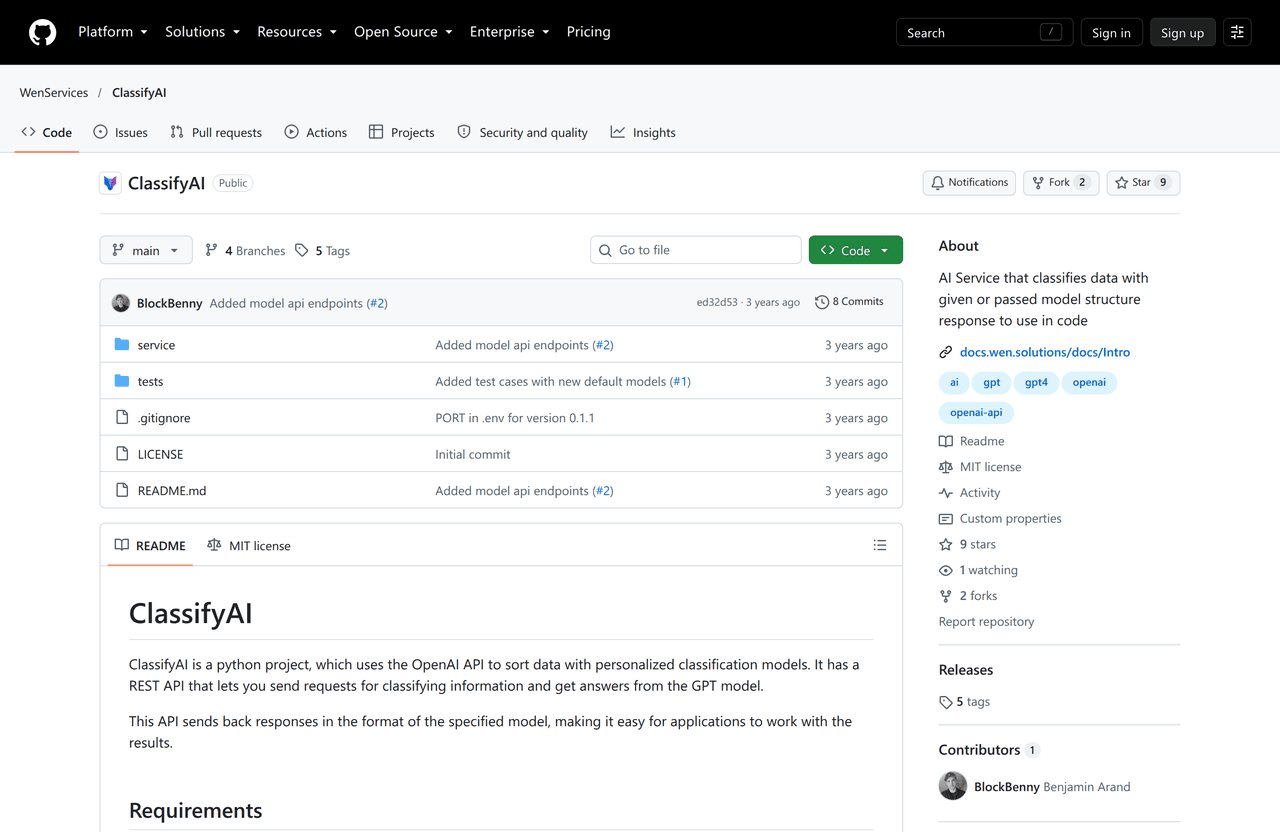Switch to the Issues tab
Viewport: 1280px width, 832px height.
coord(120,132)
